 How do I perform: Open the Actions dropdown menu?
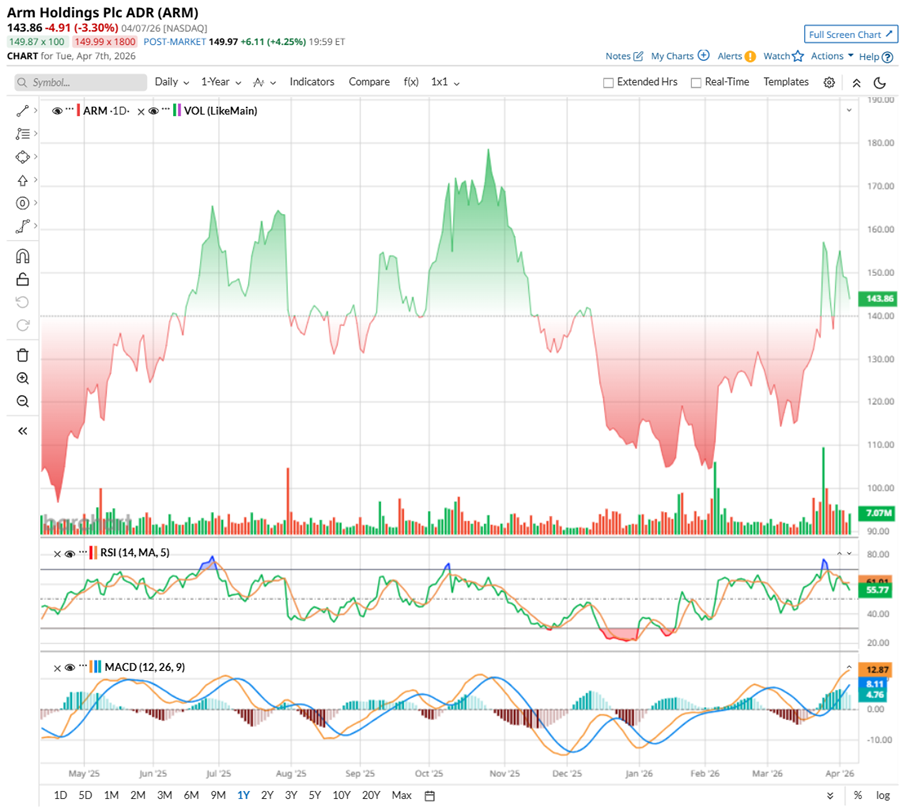[831, 56]
